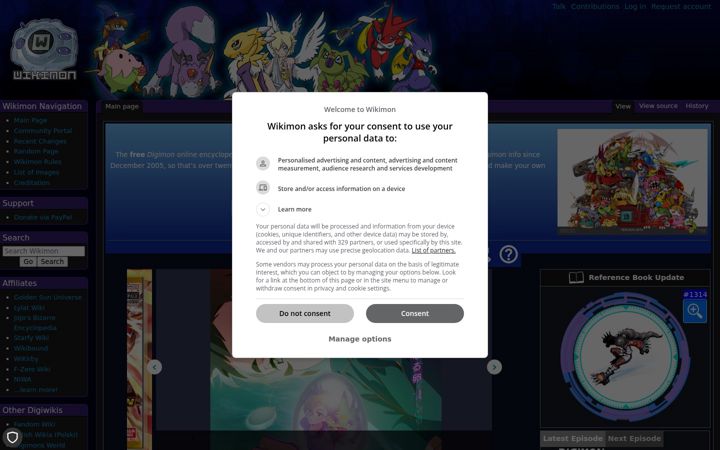Screen dimensions: 720x450
Task: Select the View tab
Action: (623, 107)
